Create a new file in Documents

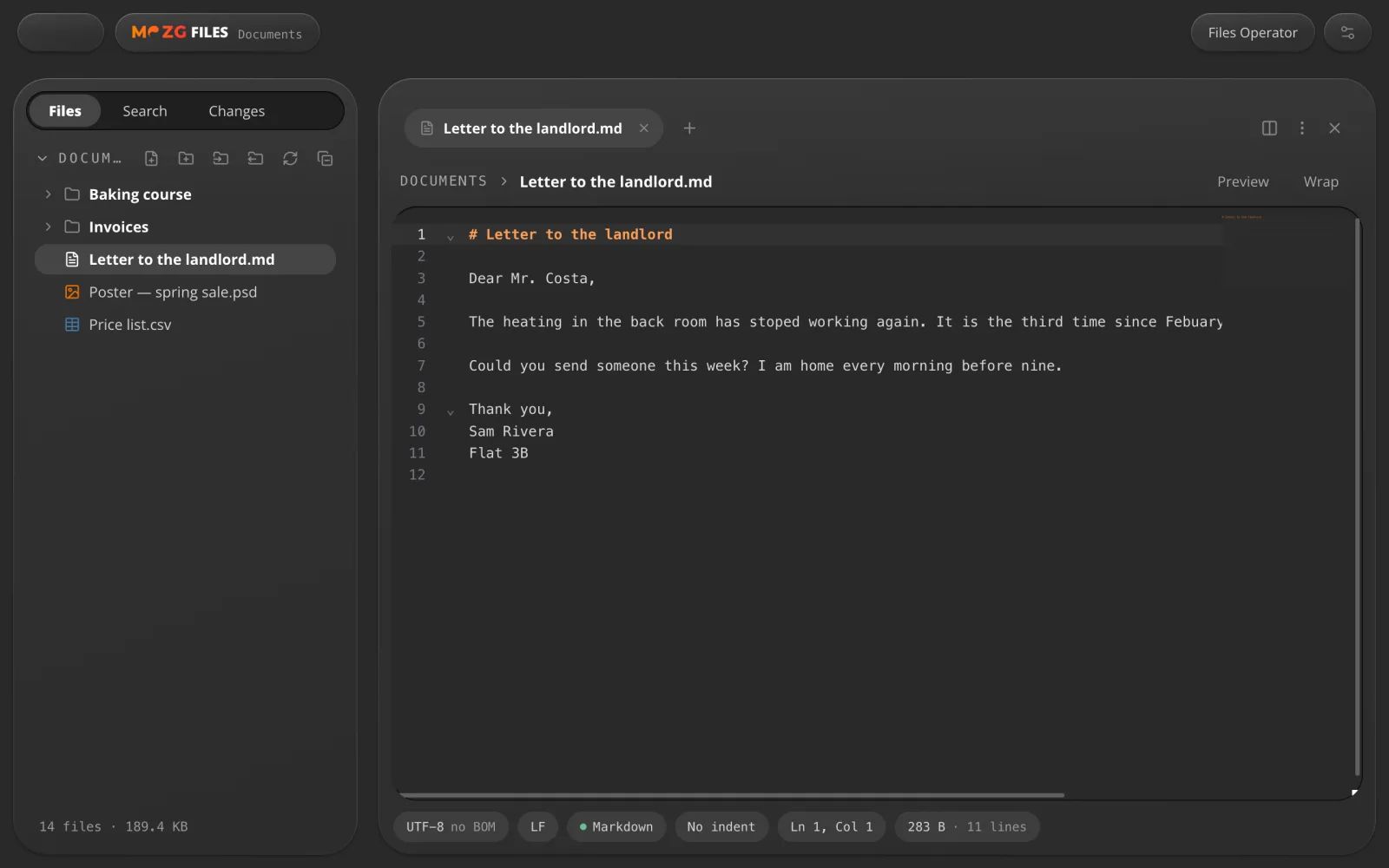tap(151, 158)
